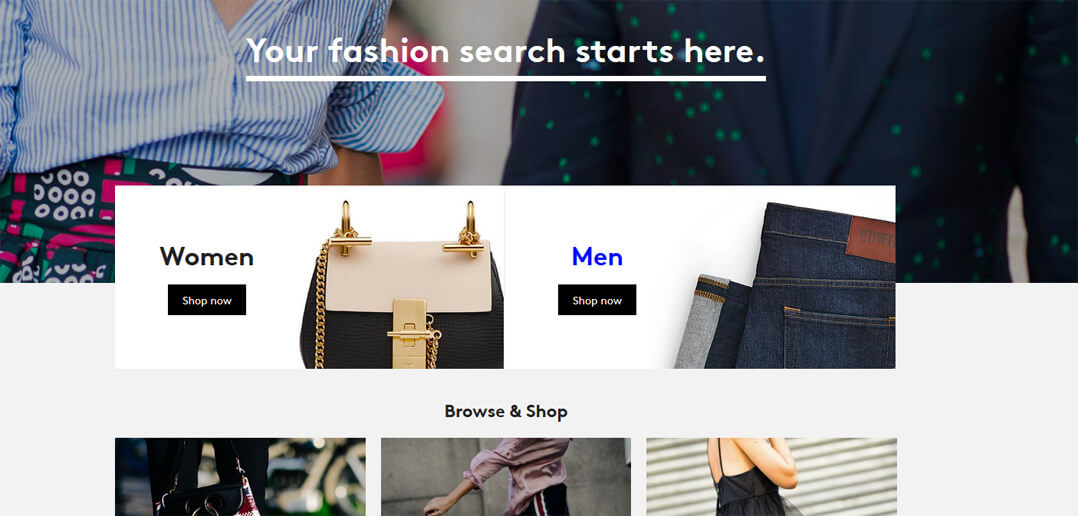Select the folded dark denim jeans image

(x=784, y=286)
